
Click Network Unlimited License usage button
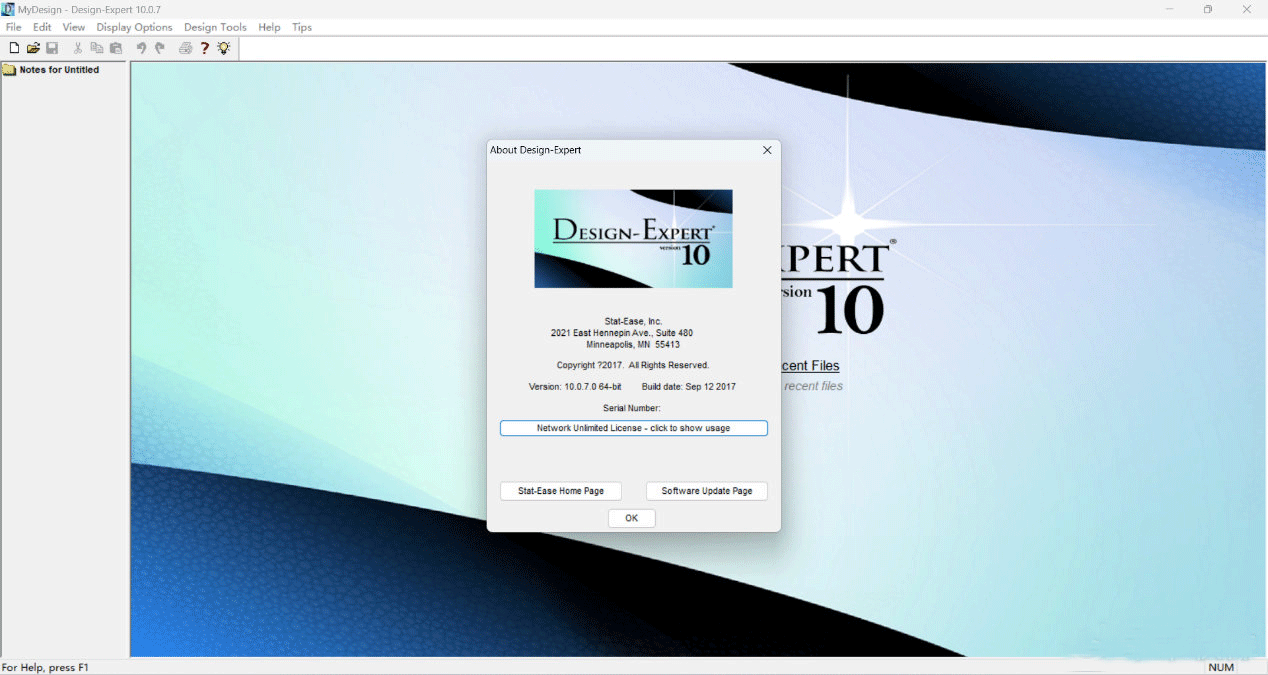(633, 428)
